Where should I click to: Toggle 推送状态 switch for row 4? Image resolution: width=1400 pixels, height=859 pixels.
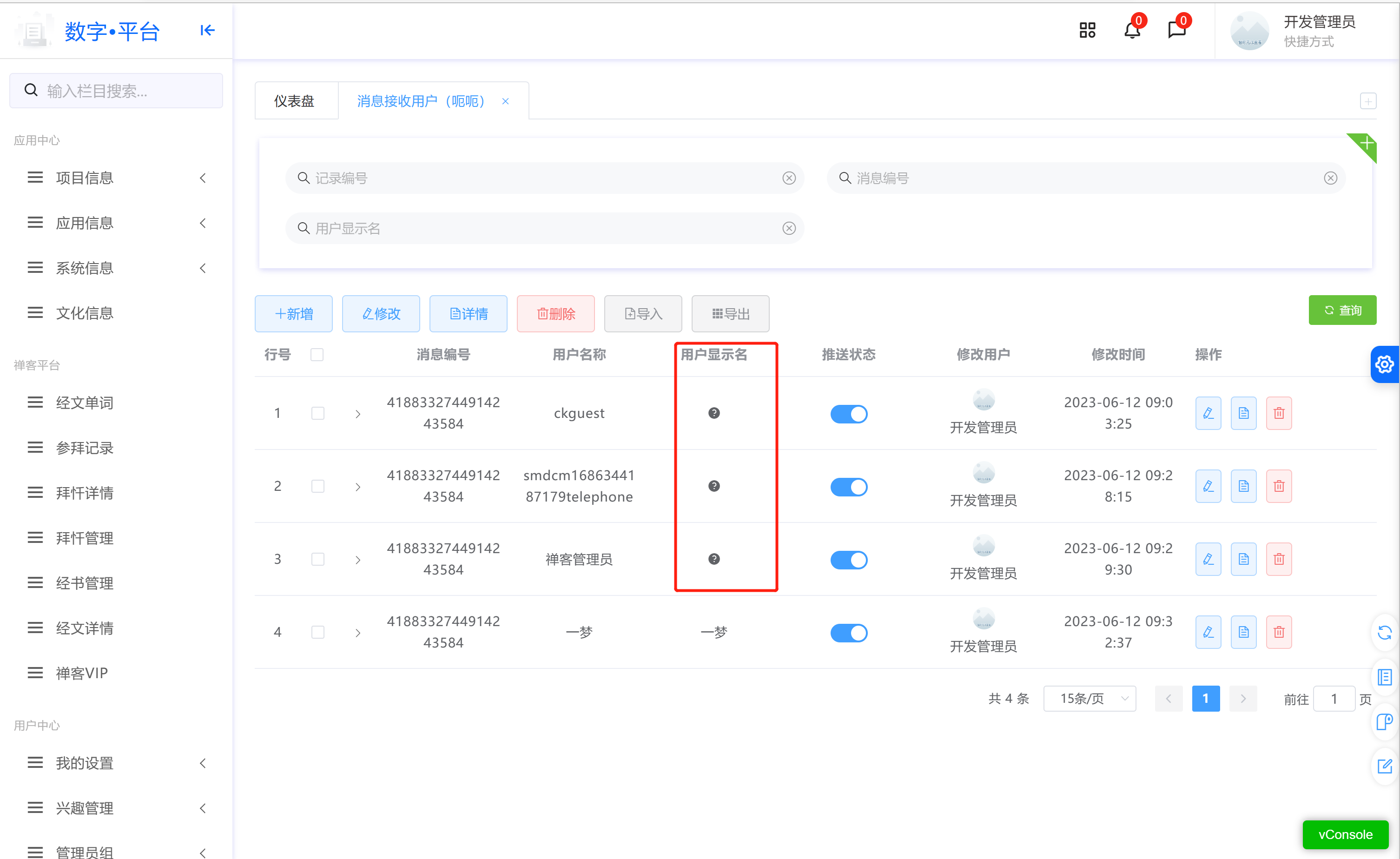coord(848,633)
